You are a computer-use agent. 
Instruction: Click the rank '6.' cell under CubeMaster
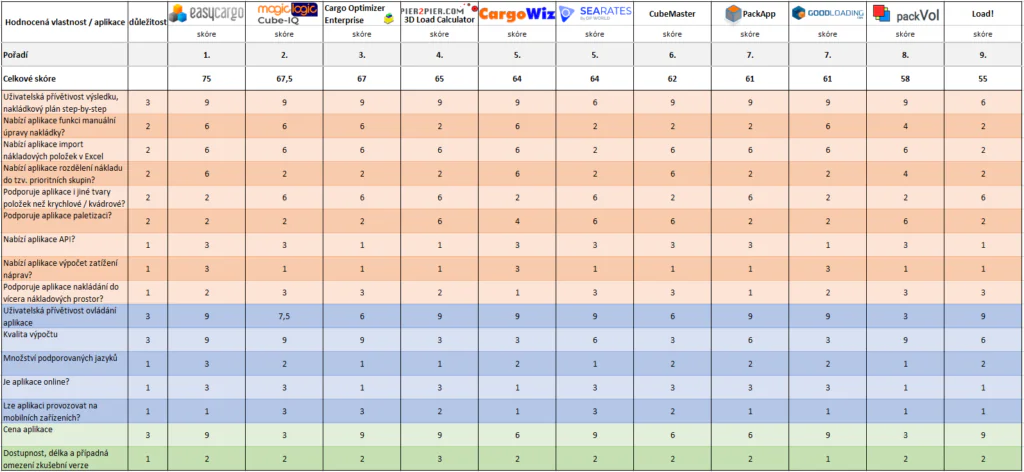(x=672, y=55)
